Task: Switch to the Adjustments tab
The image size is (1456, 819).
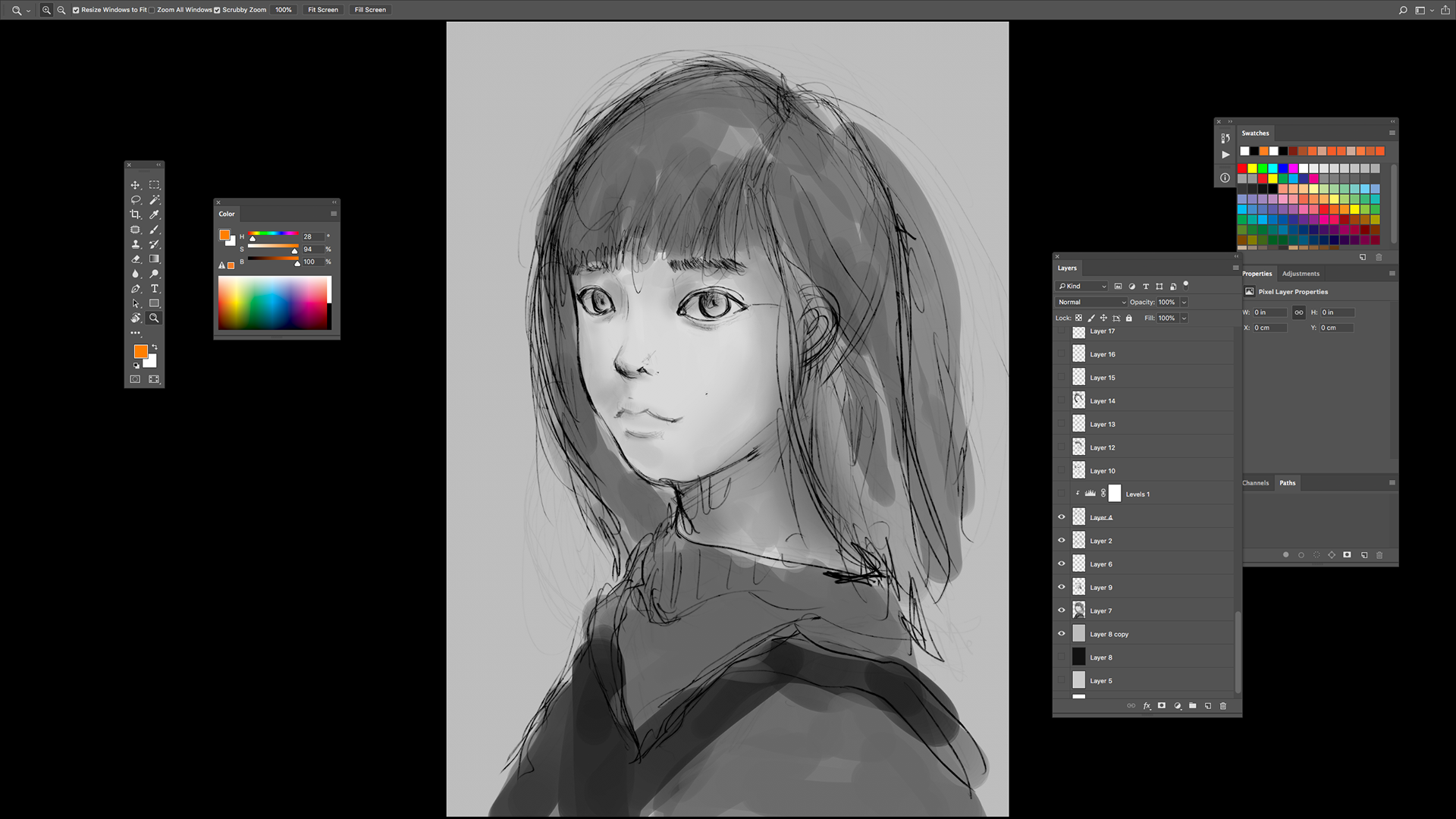Action: [x=1301, y=274]
